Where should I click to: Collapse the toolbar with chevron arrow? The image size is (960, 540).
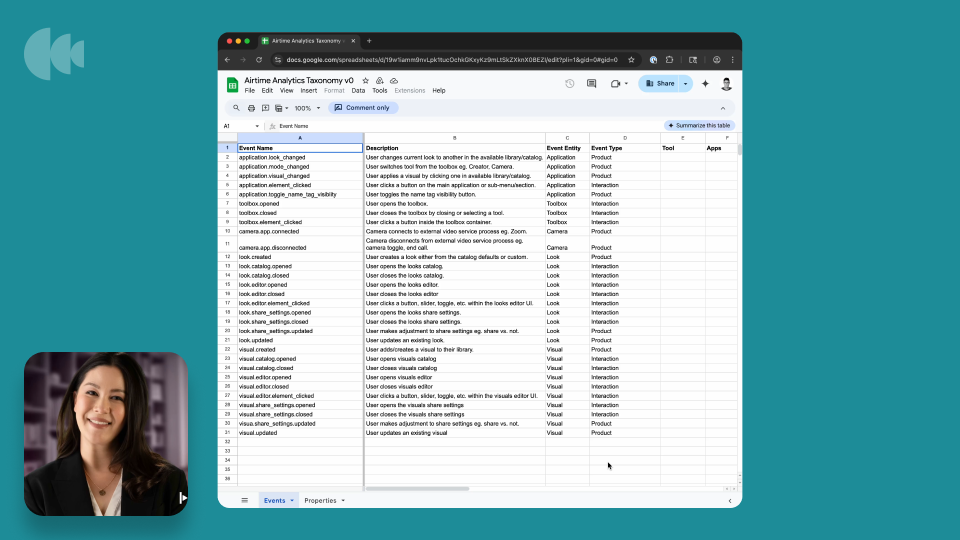pyautogui.click(x=723, y=108)
